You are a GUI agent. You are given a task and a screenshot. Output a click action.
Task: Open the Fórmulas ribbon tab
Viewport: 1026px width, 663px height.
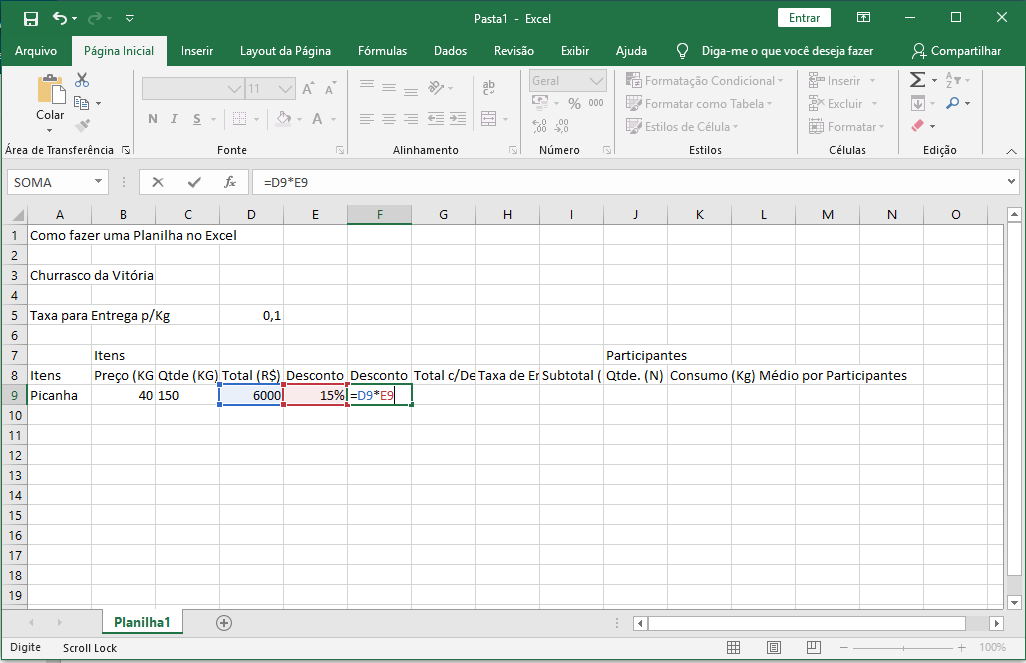coord(382,51)
